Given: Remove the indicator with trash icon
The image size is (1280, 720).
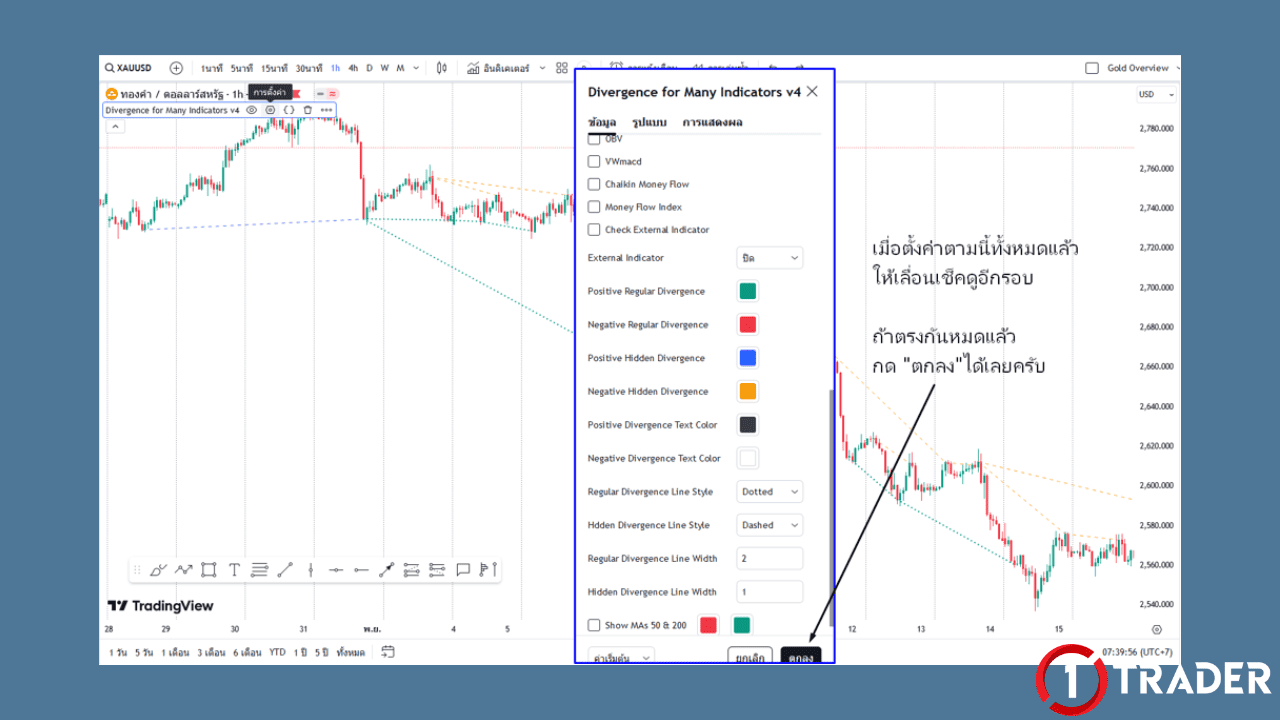Looking at the screenshot, I should click(308, 110).
